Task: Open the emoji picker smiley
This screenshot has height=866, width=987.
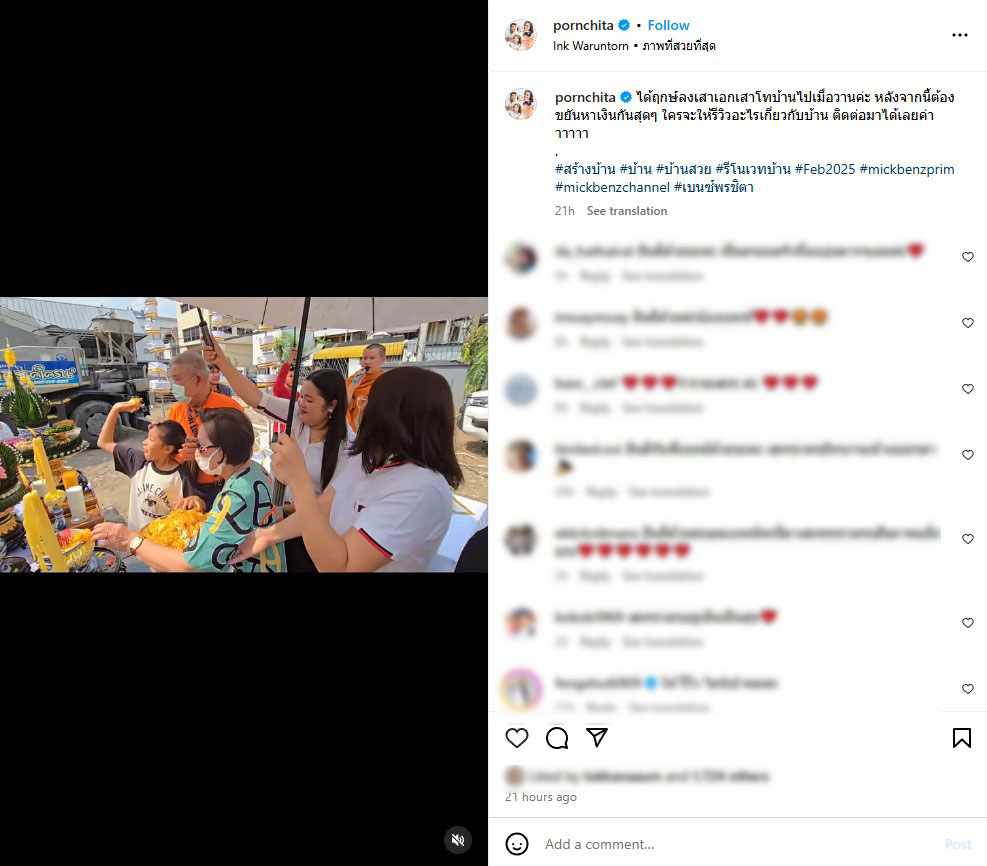Action: pyautogui.click(x=517, y=844)
